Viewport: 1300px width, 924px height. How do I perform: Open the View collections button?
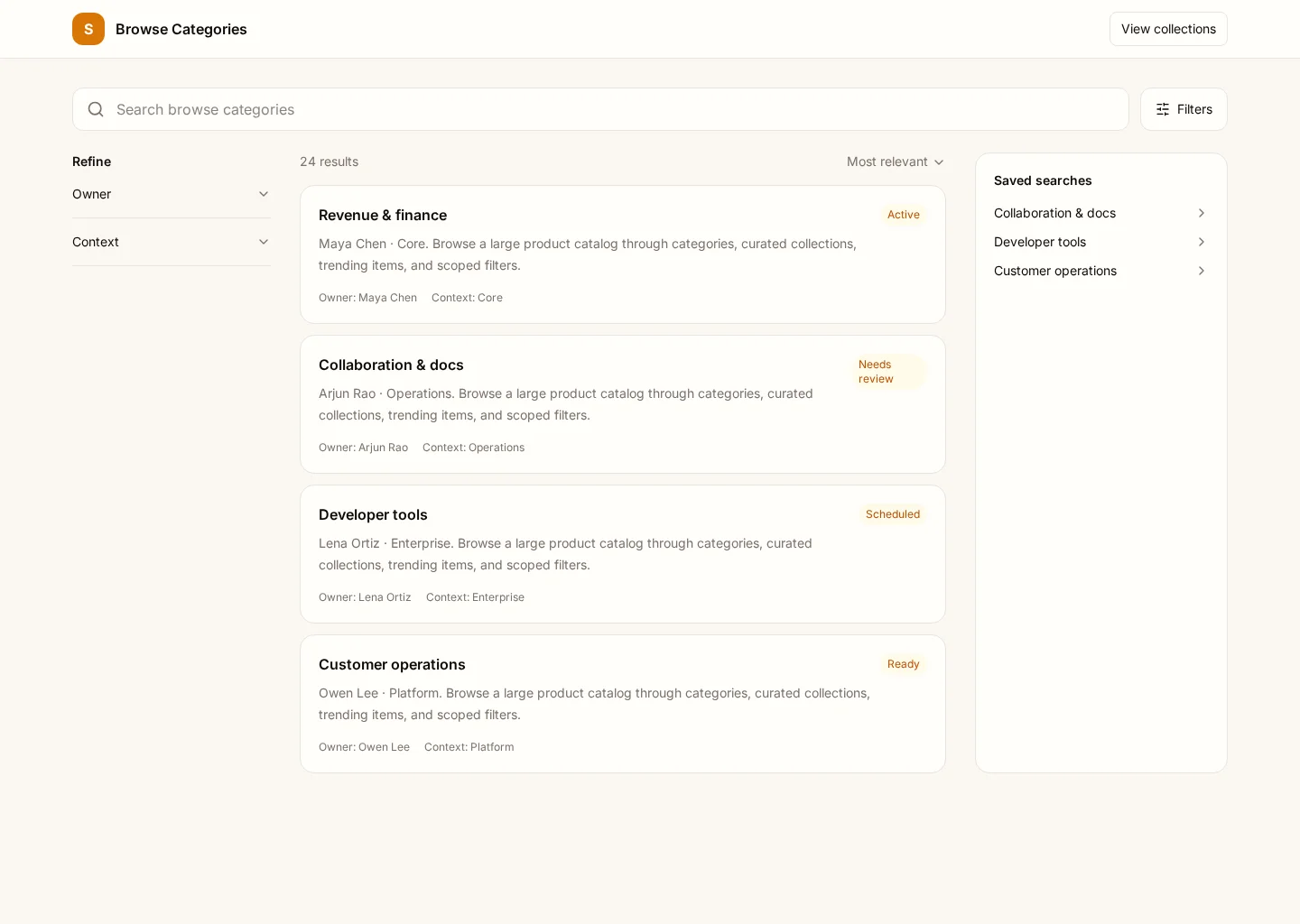[1168, 29]
